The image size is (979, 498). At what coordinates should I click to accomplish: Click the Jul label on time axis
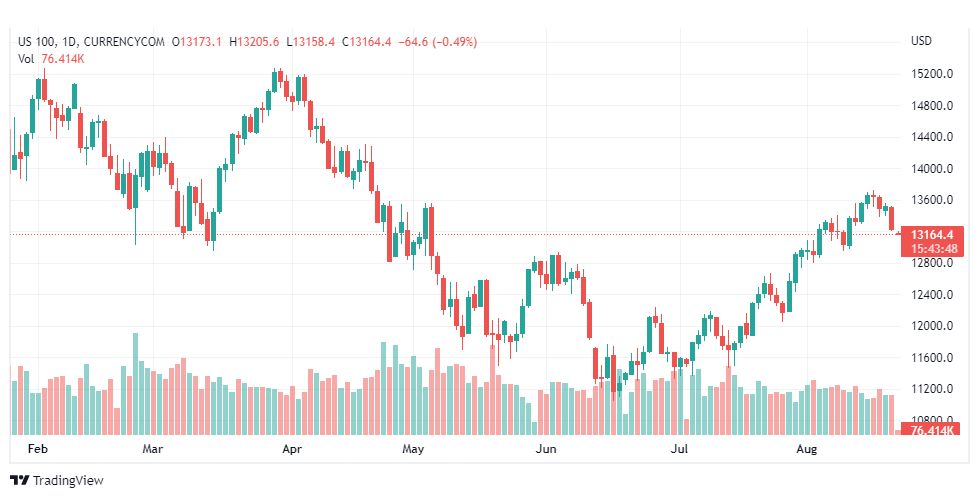tap(681, 450)
